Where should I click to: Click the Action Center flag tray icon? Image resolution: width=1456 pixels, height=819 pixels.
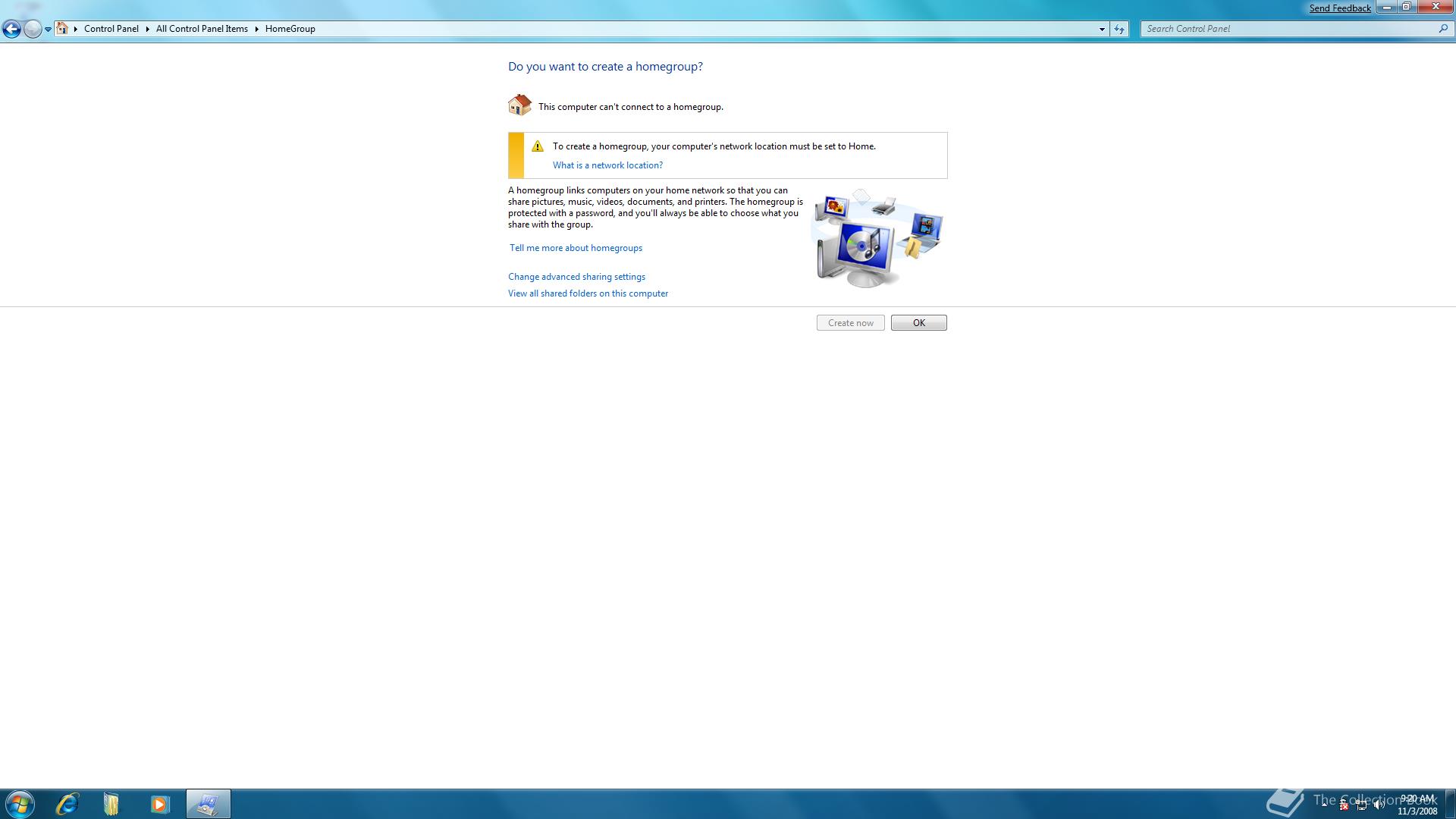(1344, 805)
